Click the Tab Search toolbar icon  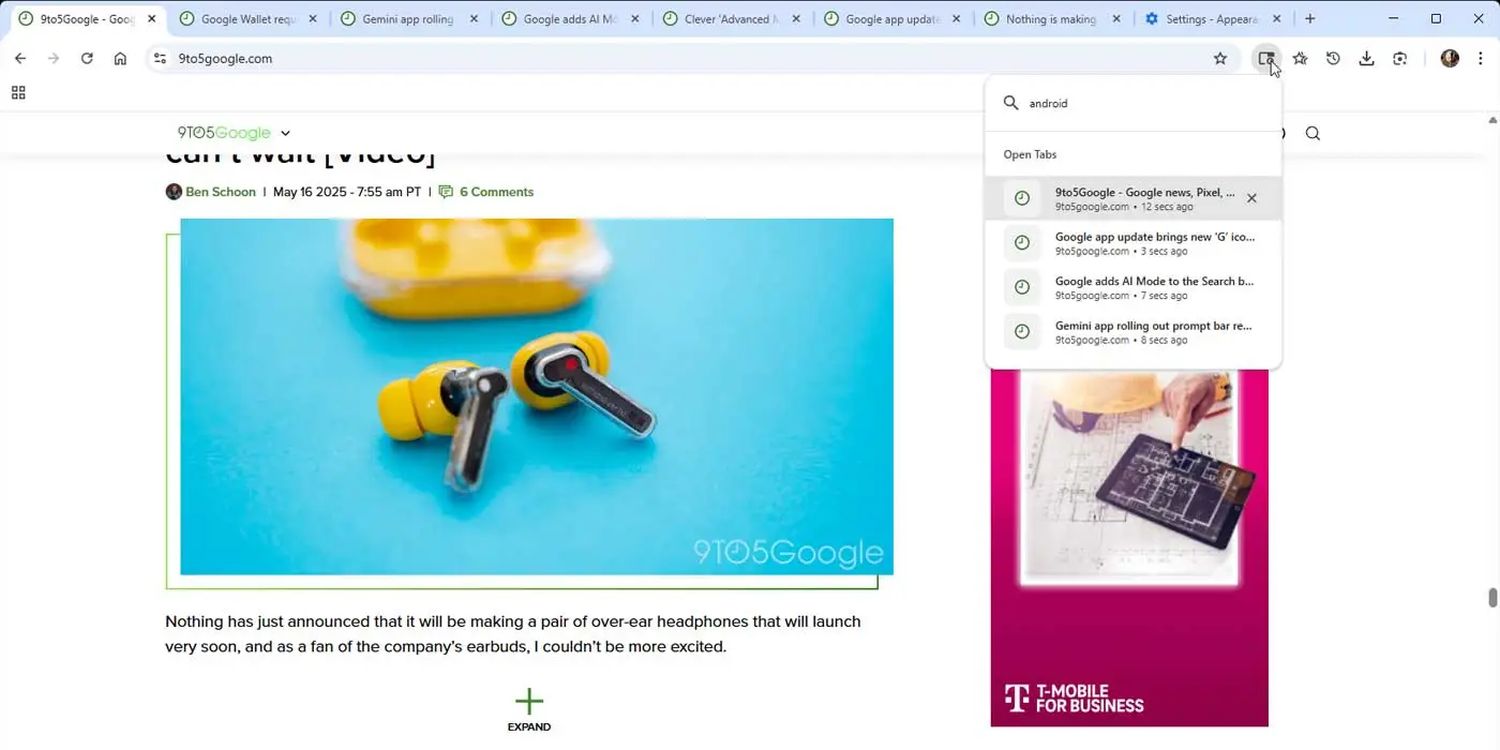1266,59
